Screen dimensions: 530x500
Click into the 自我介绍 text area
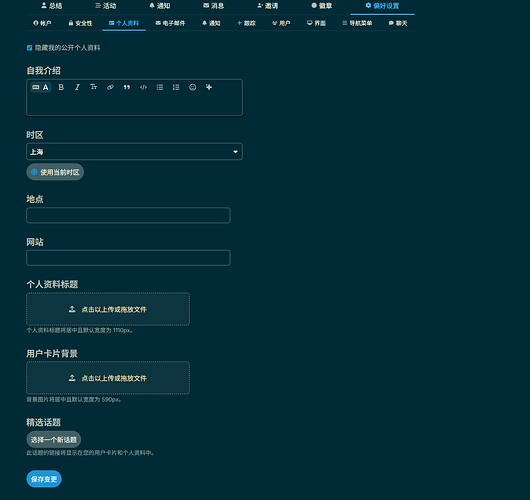pos(134,105)
